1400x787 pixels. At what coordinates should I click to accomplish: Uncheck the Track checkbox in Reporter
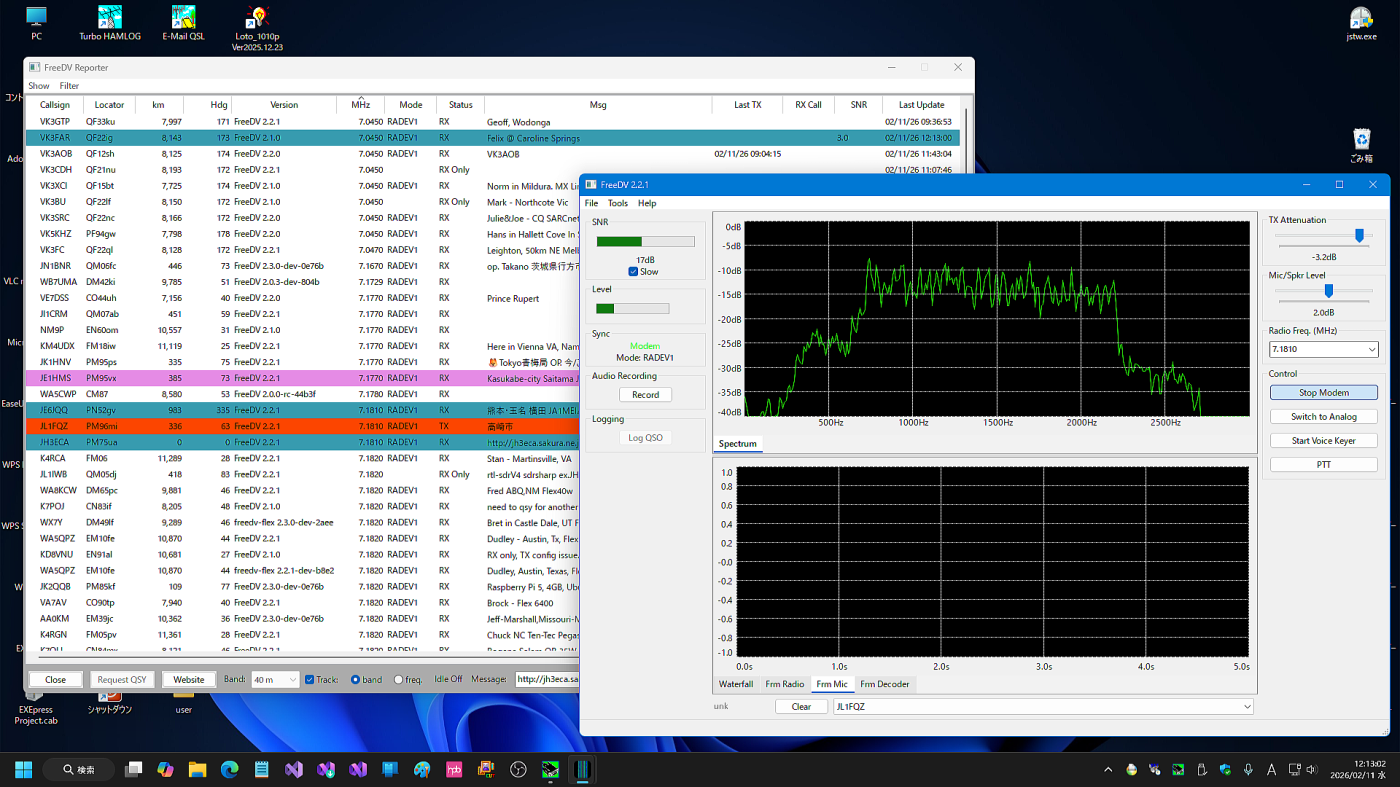[310, 680]
